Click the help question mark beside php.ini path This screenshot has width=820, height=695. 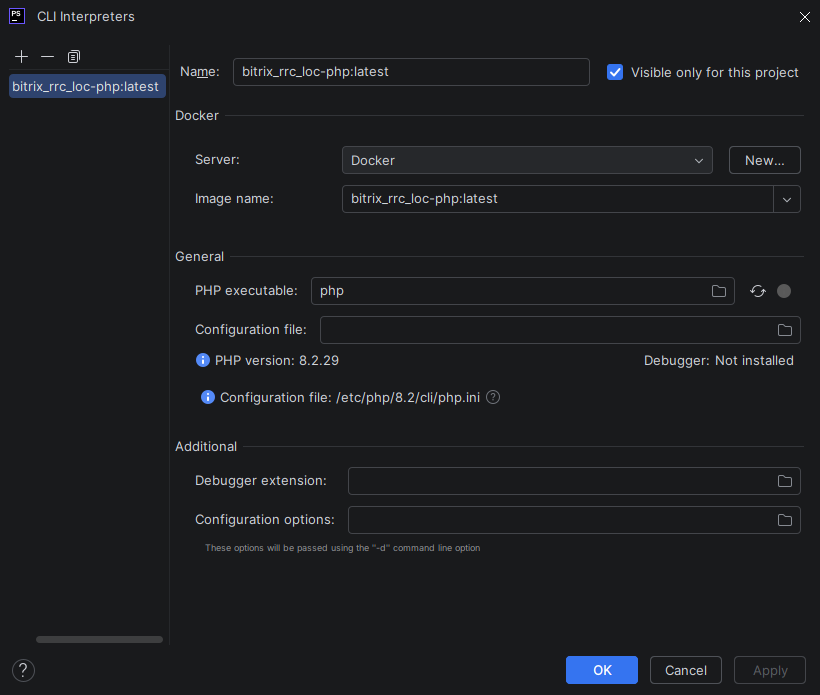[493, 397]
